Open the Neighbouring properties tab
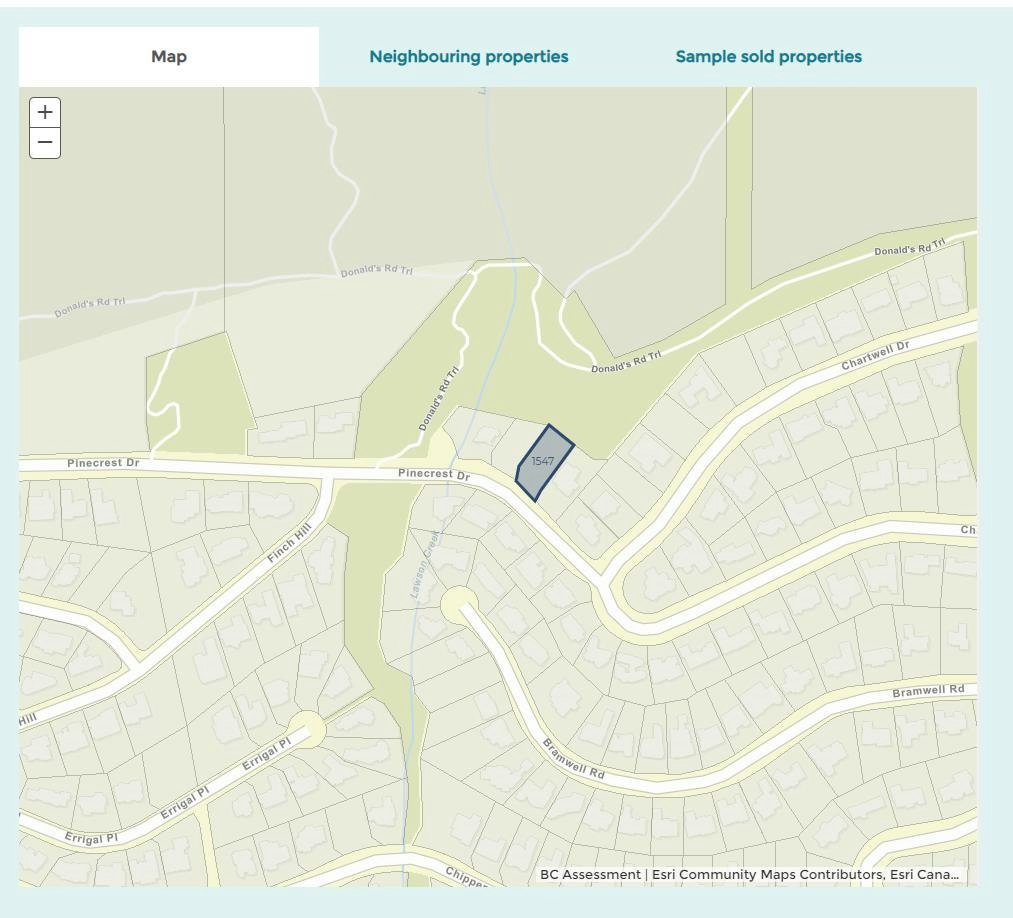The height and width of the screenshot is (918, 1013). tap(468, 57)
